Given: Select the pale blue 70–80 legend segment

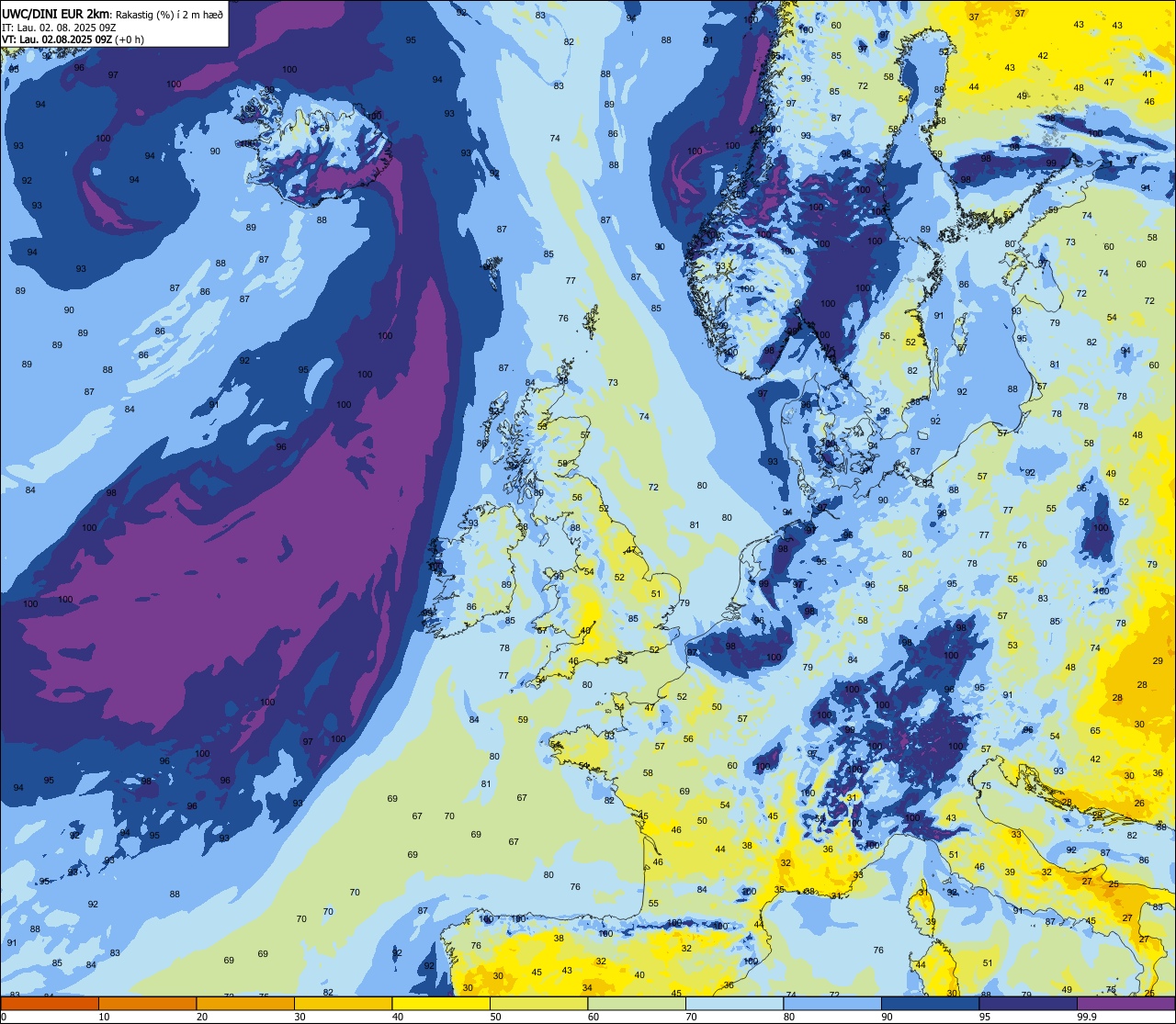Looking at the screenshot, I should click(x=734, y=1003).
